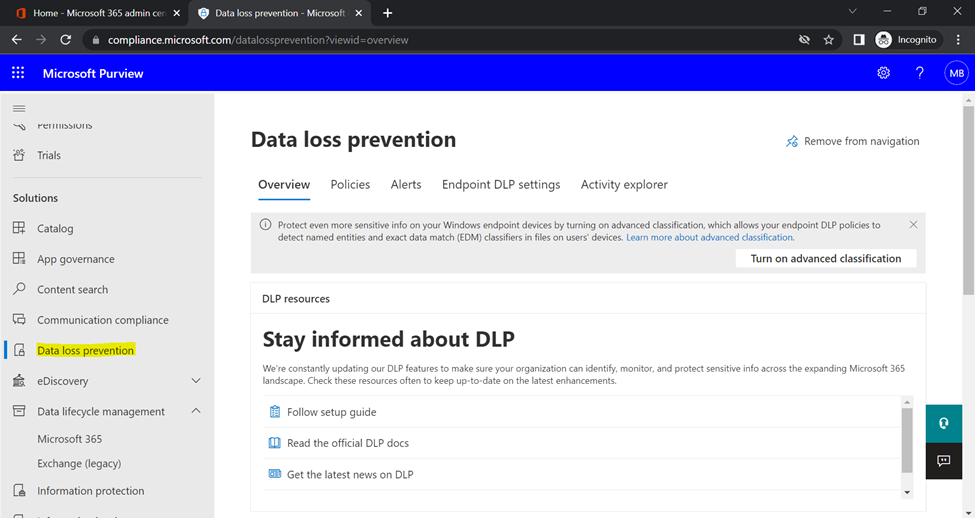Switch to the Policies tab

pyautogui.click(x=350, y=185)
